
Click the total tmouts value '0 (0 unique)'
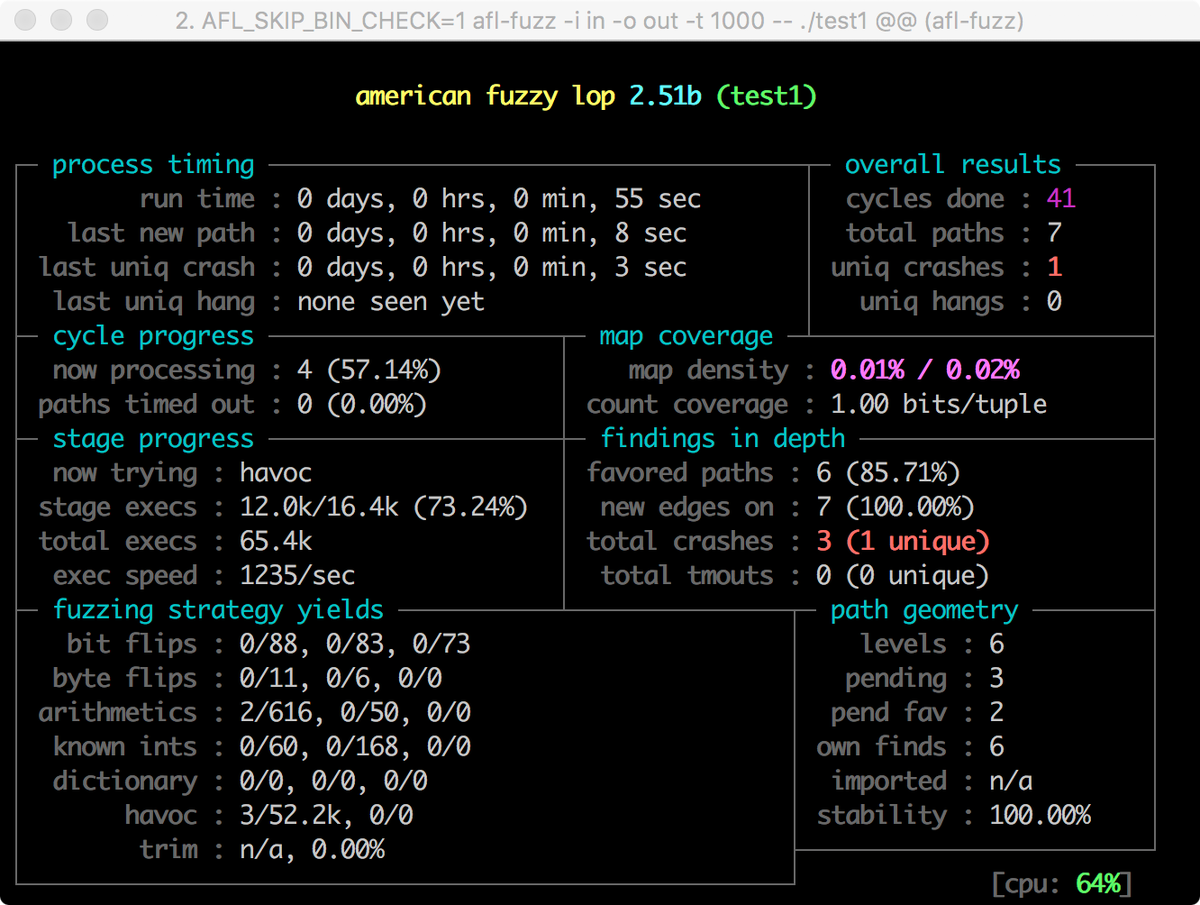pyautogui.click(x=903, y=575)
